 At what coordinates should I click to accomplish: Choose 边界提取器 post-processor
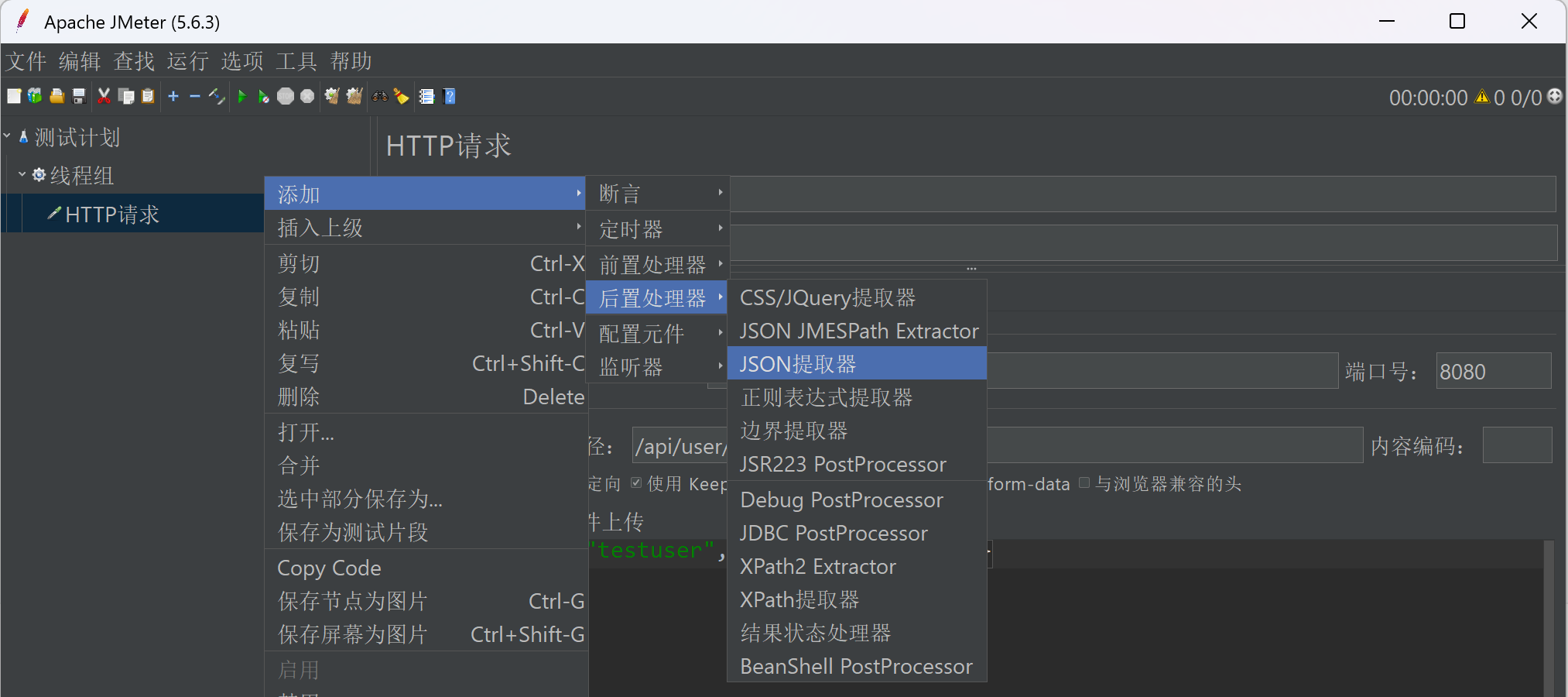coord(857,431)
